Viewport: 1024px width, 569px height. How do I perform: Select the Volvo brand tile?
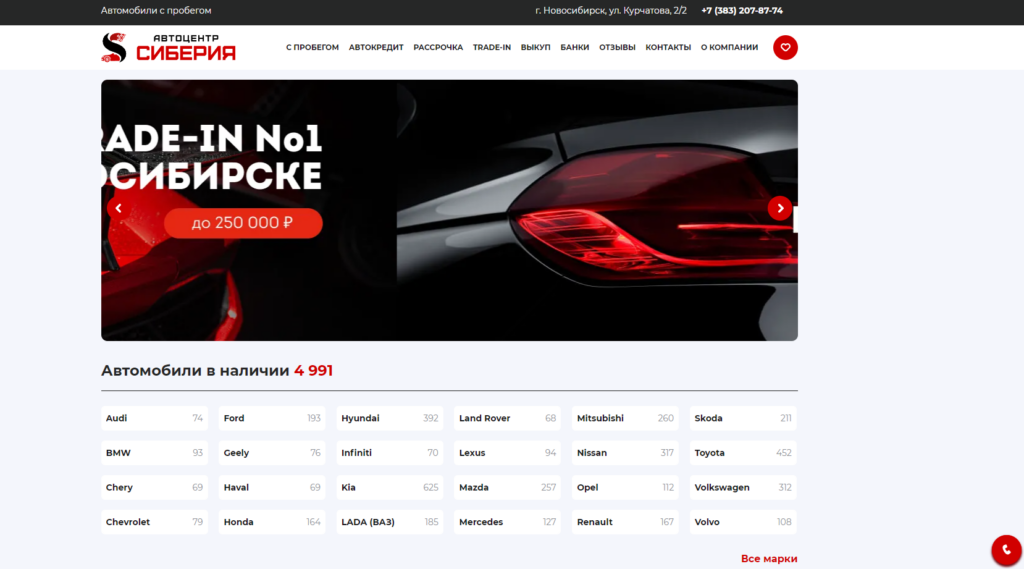743,522
